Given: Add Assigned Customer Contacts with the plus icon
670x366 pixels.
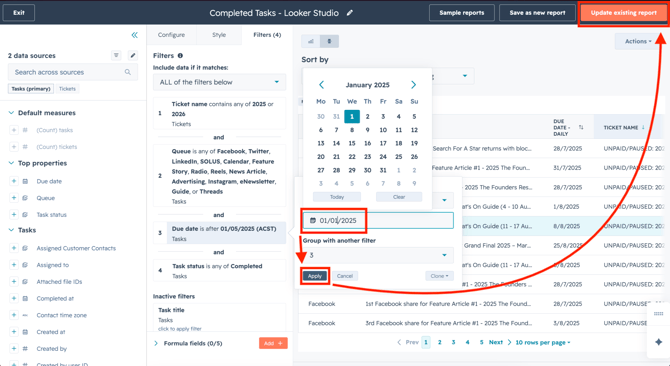Looking at the screenshot, I should [x=14, y=248].
